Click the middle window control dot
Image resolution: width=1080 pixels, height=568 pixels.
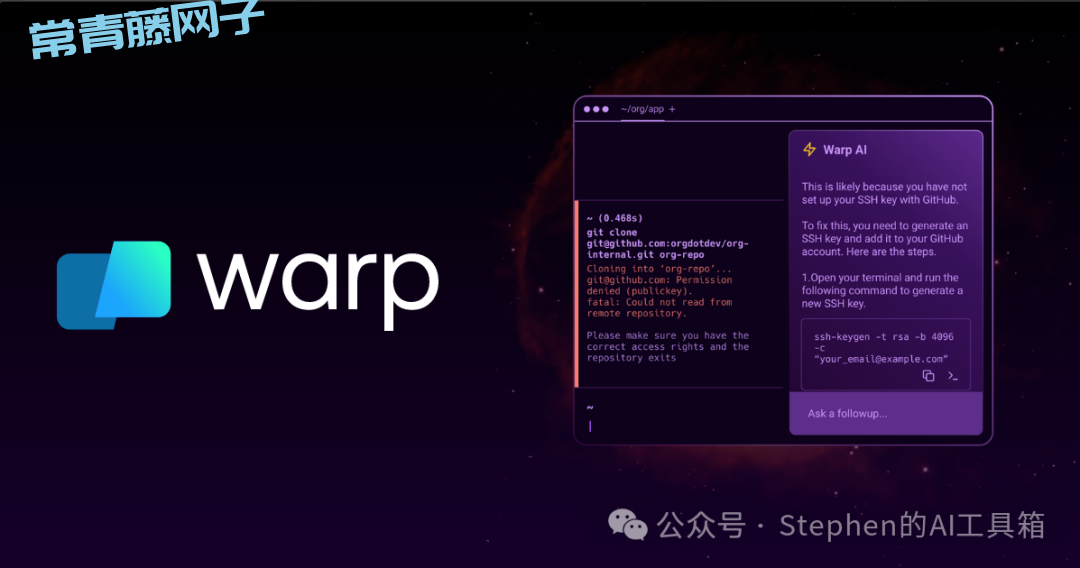596,109
